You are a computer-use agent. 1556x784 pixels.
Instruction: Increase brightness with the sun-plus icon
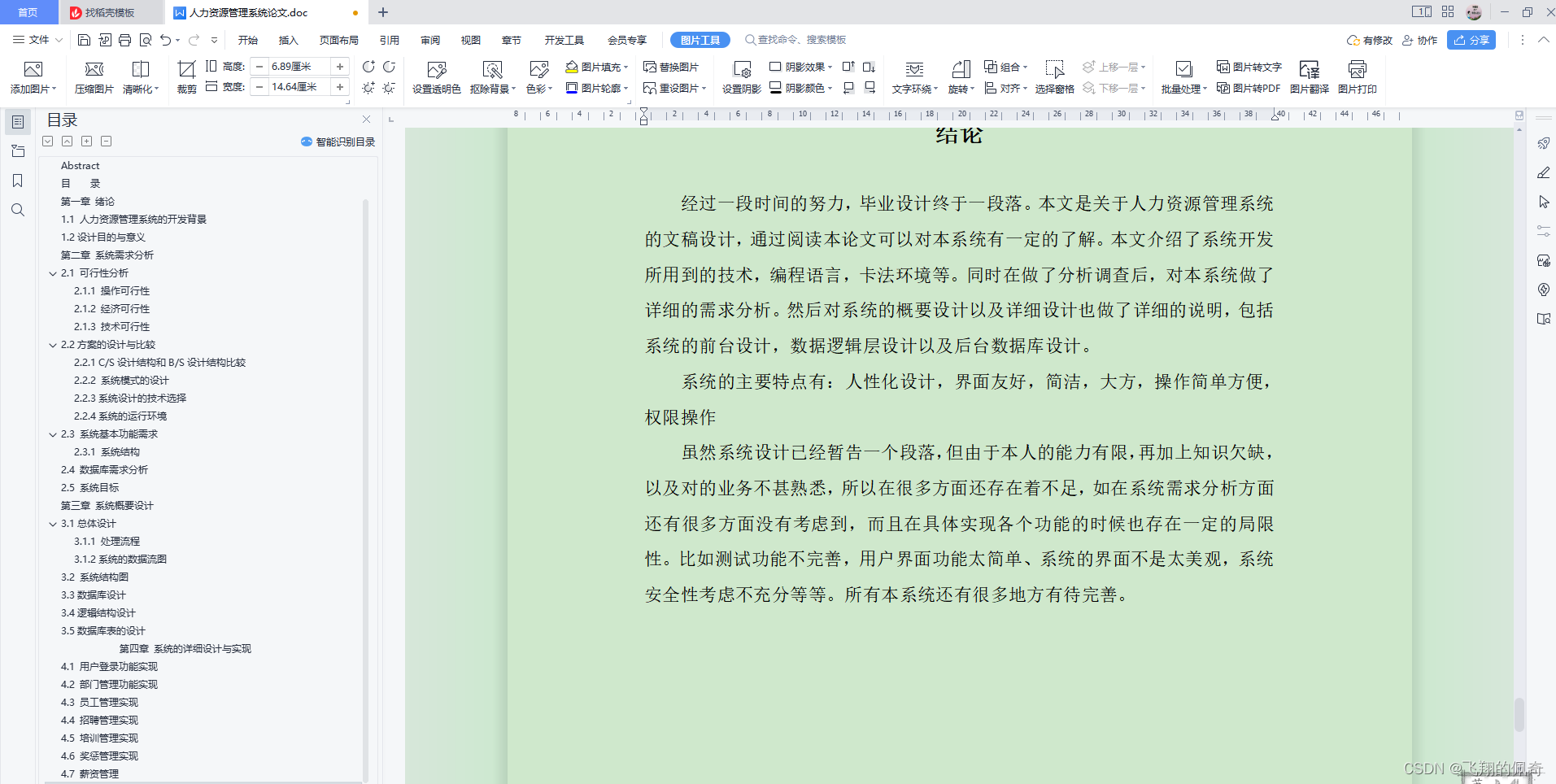click(x=368, y=88)
